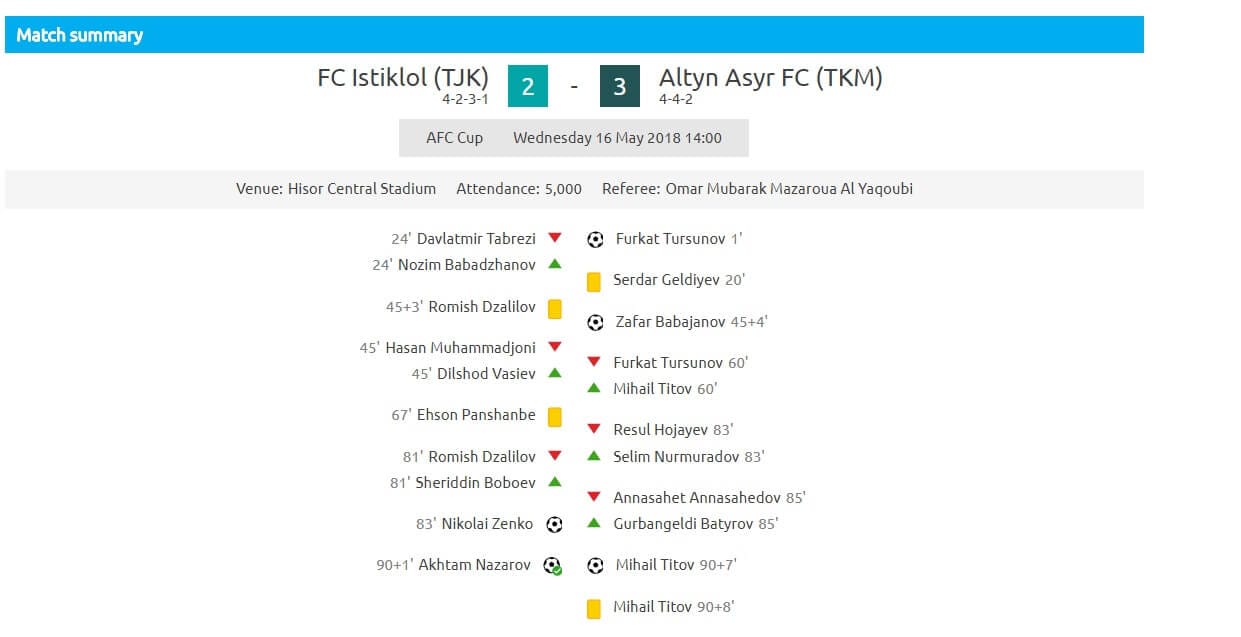The height and width of the screenshot is (637, 1241).
Task: Click green arrow beside Gurbangeldi Batyrov
Action: click(594, 523)
